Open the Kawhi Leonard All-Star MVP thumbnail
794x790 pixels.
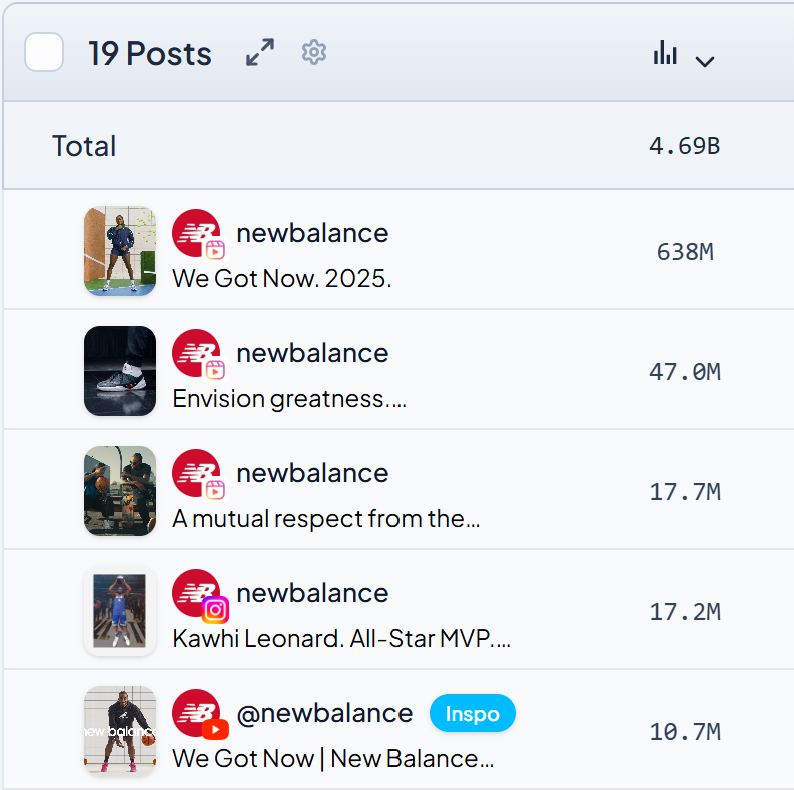(x=120, y=611)
